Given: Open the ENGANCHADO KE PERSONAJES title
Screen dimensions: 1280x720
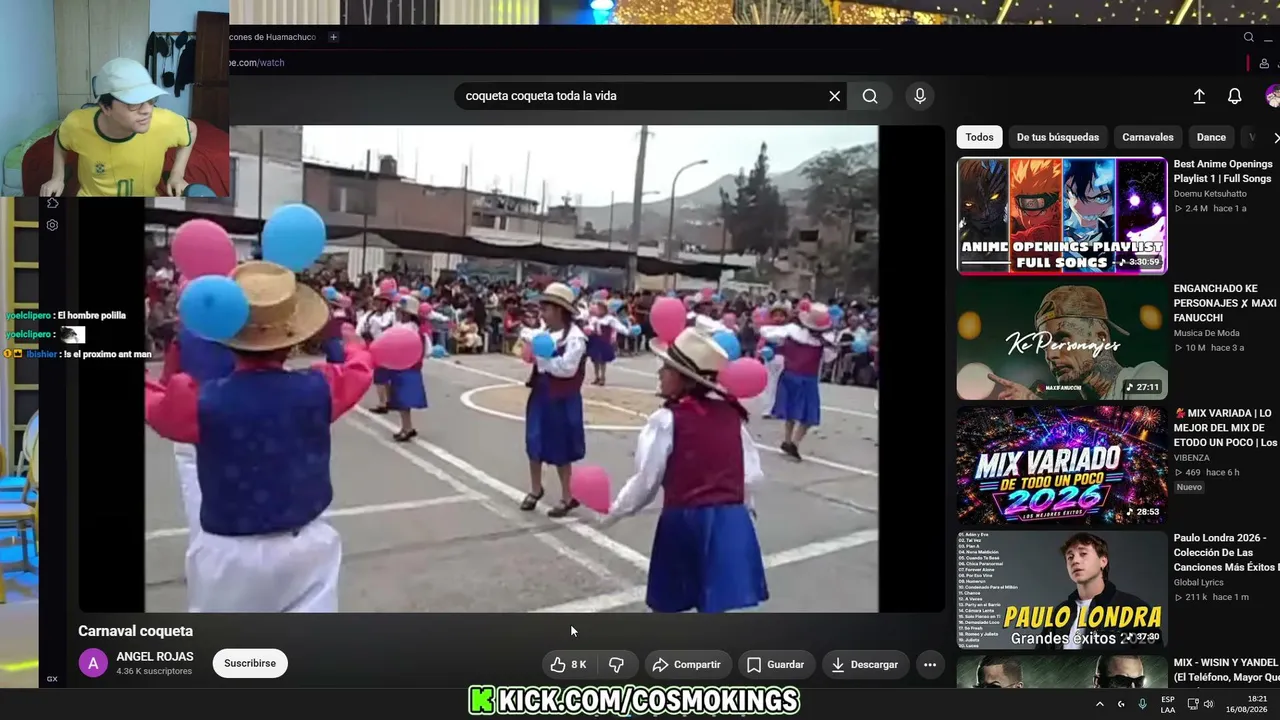Looking at the screenshot, I should coord(1226,303).
